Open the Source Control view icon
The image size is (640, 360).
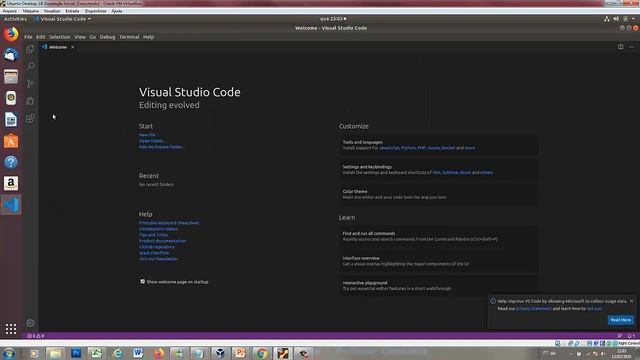click(x=30, y=84)
